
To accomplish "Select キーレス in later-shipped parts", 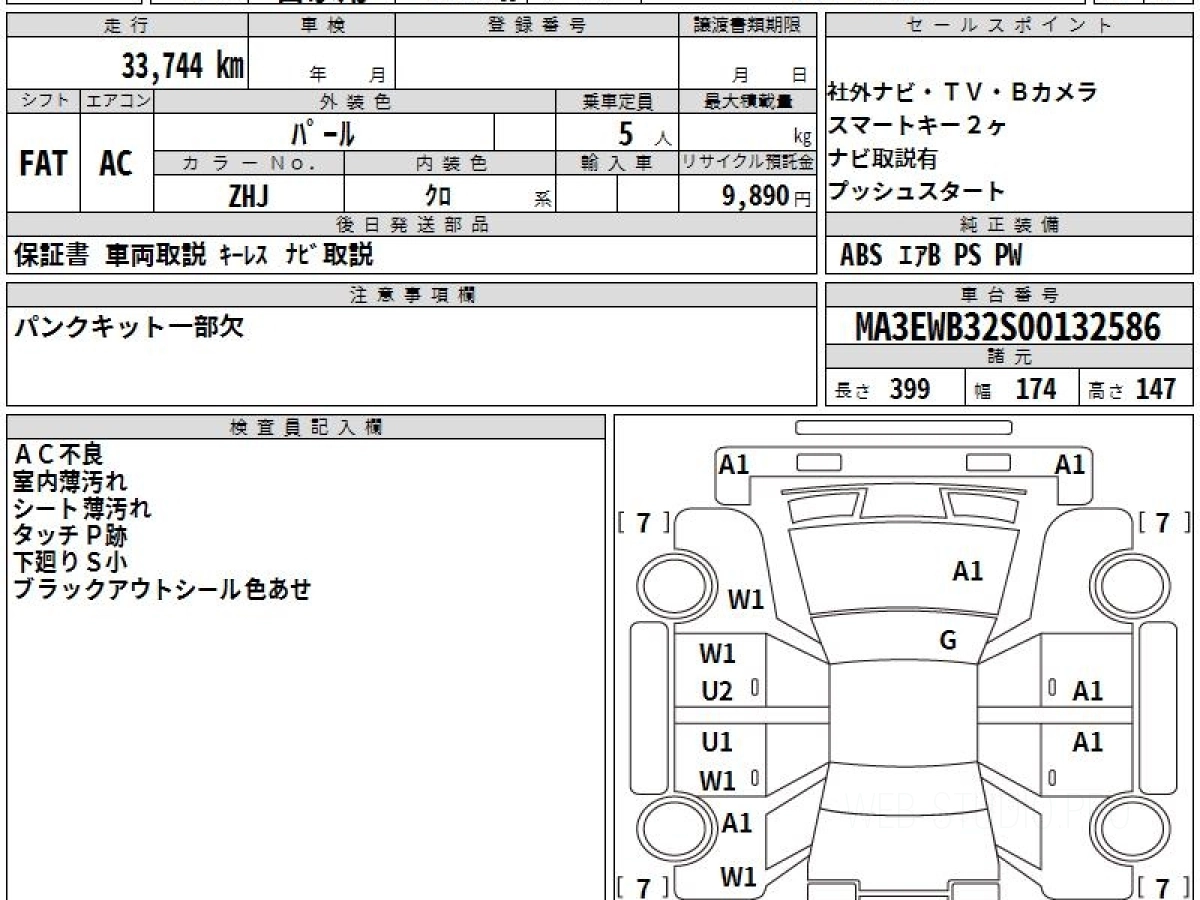I will 243,255.
